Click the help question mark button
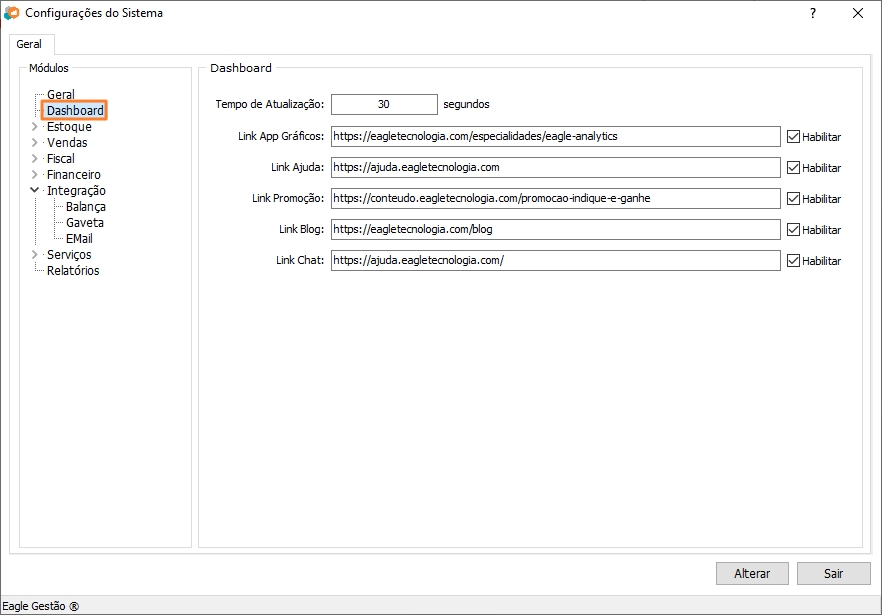Screen dimensions: 882x615 coord(812,14)
